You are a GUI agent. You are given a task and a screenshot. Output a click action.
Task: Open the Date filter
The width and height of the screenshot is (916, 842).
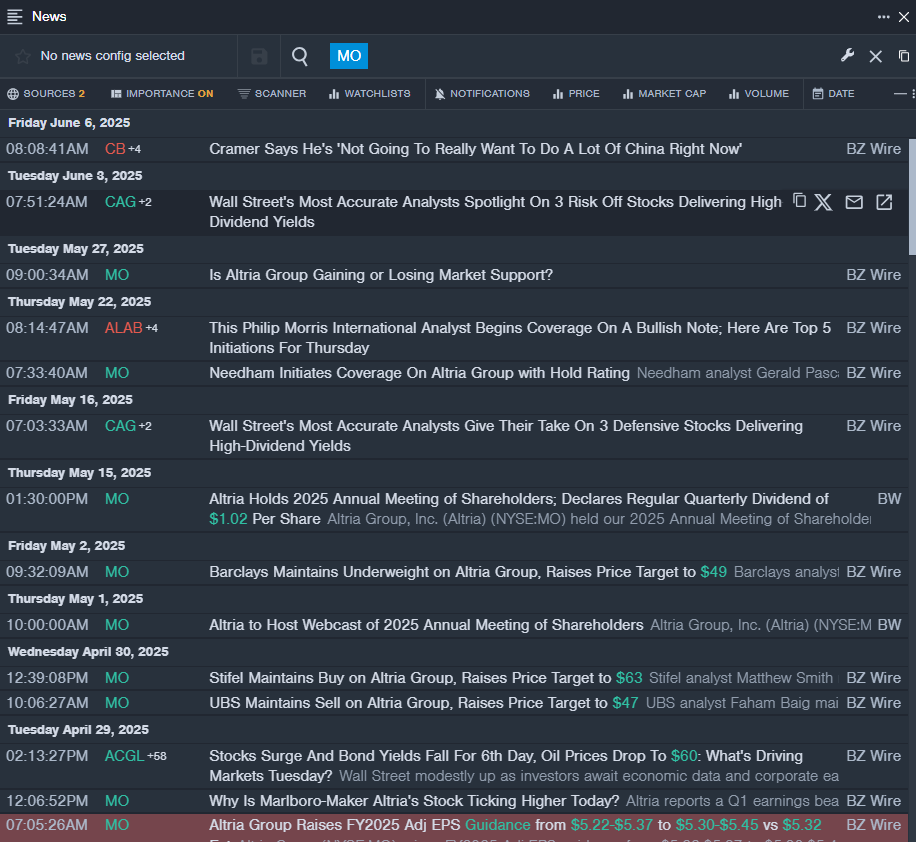pyautogui.click(x=833, y=93)
